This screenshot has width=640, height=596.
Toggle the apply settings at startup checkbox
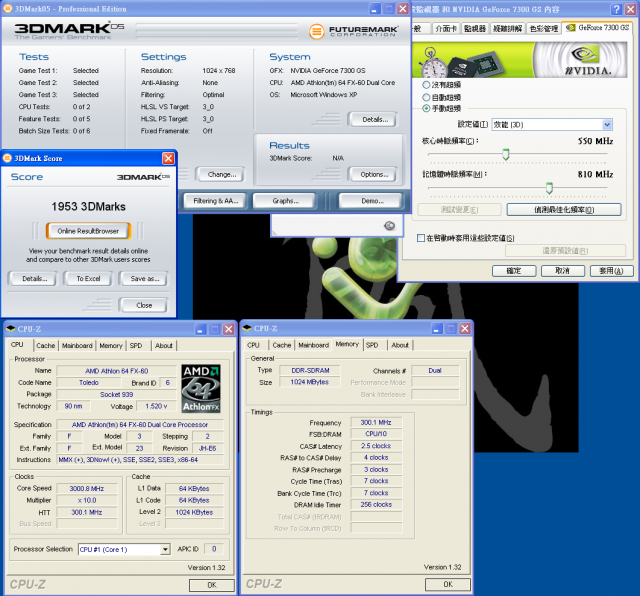point(421,238)
